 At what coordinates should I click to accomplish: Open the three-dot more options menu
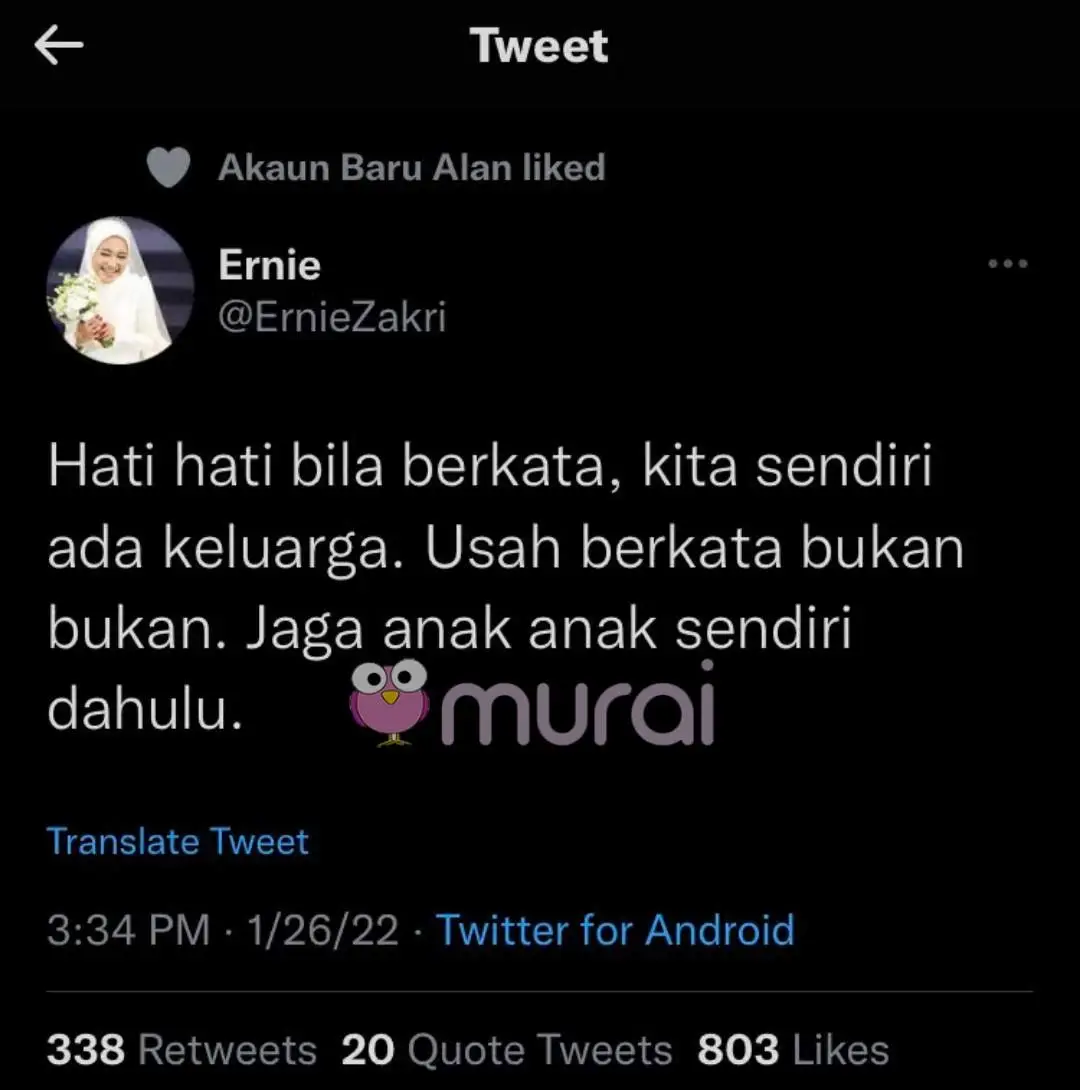[1008, 263]
